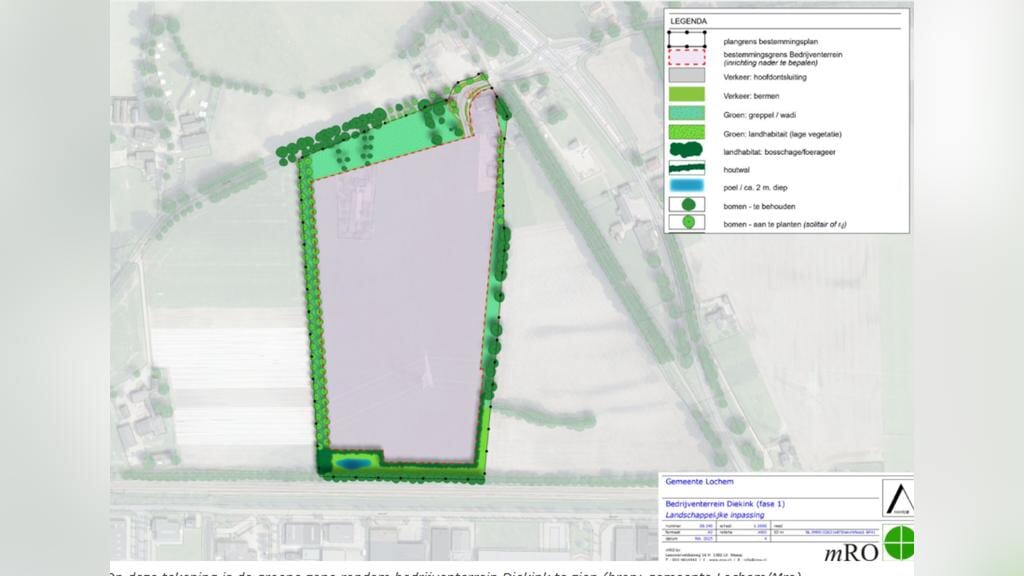Viewport: 1024px width, 576px height.
Task: Click the grey Verkeer hoofdontsluiting swatch
Action: tap(686, 76)
